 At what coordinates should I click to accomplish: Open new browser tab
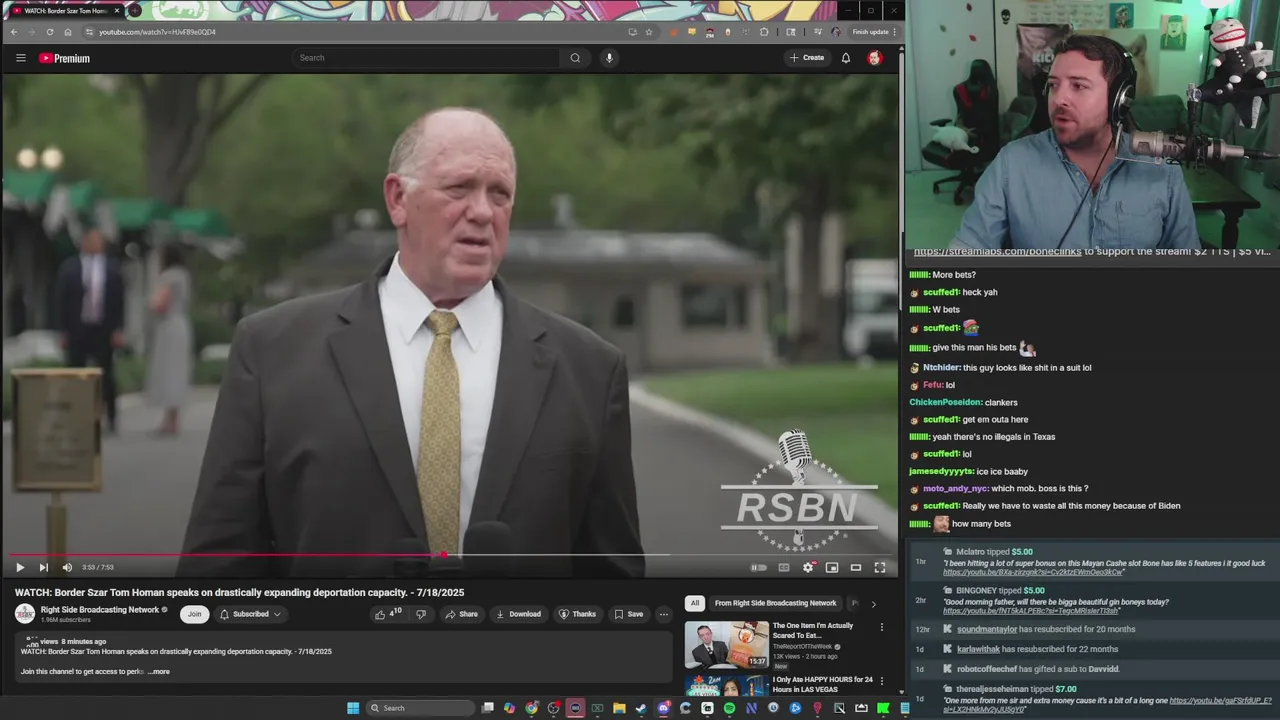(x=134, y=11)
